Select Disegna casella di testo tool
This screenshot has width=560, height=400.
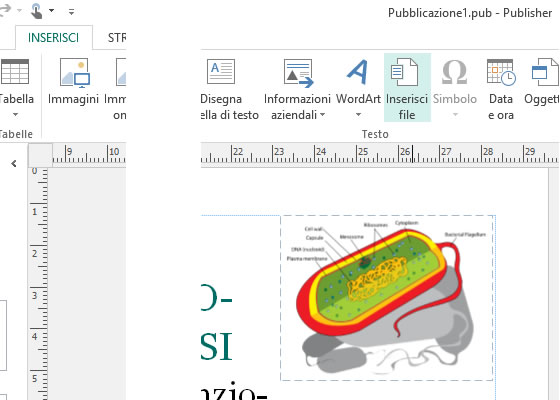pyautogui.click(x=221, y=71)
